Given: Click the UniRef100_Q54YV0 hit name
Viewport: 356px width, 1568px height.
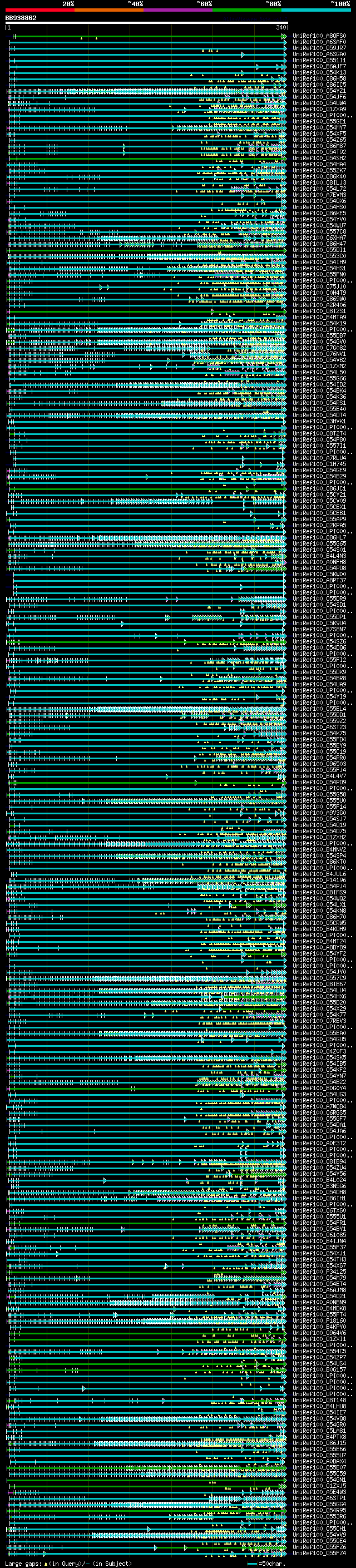Looking at the screenshot, I should (x=319, y=219).
